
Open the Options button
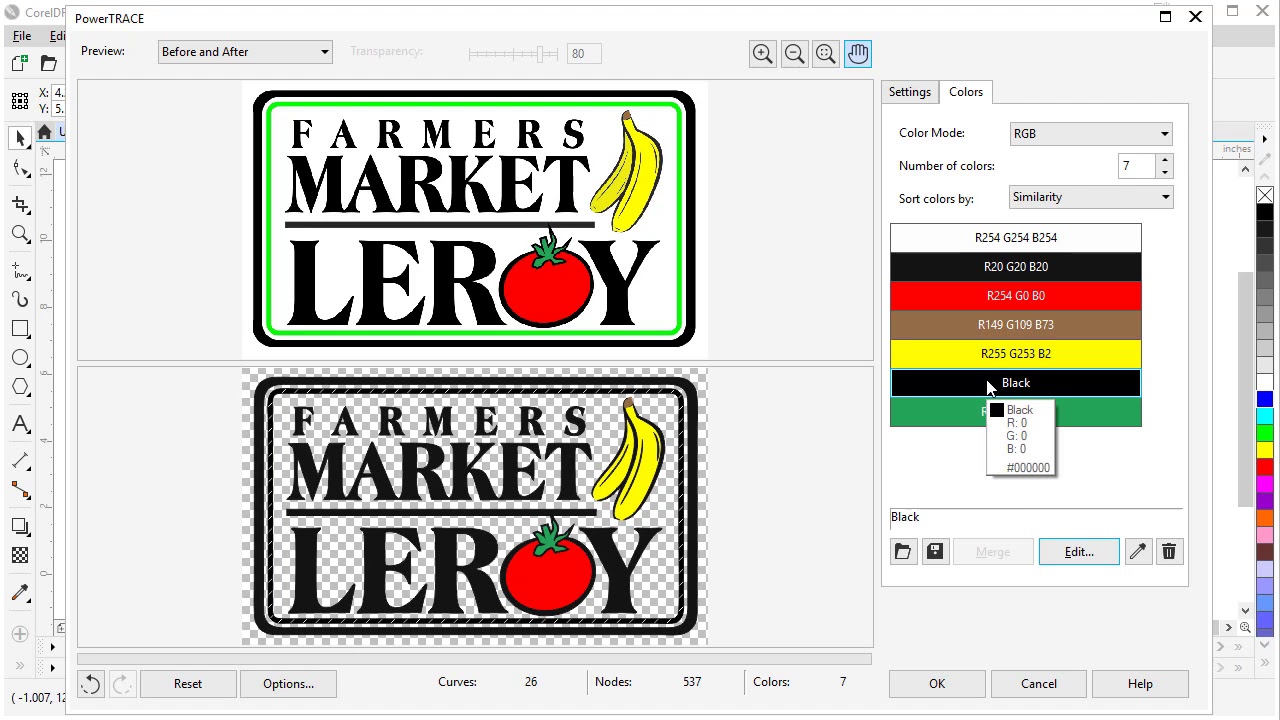[289, 684]
